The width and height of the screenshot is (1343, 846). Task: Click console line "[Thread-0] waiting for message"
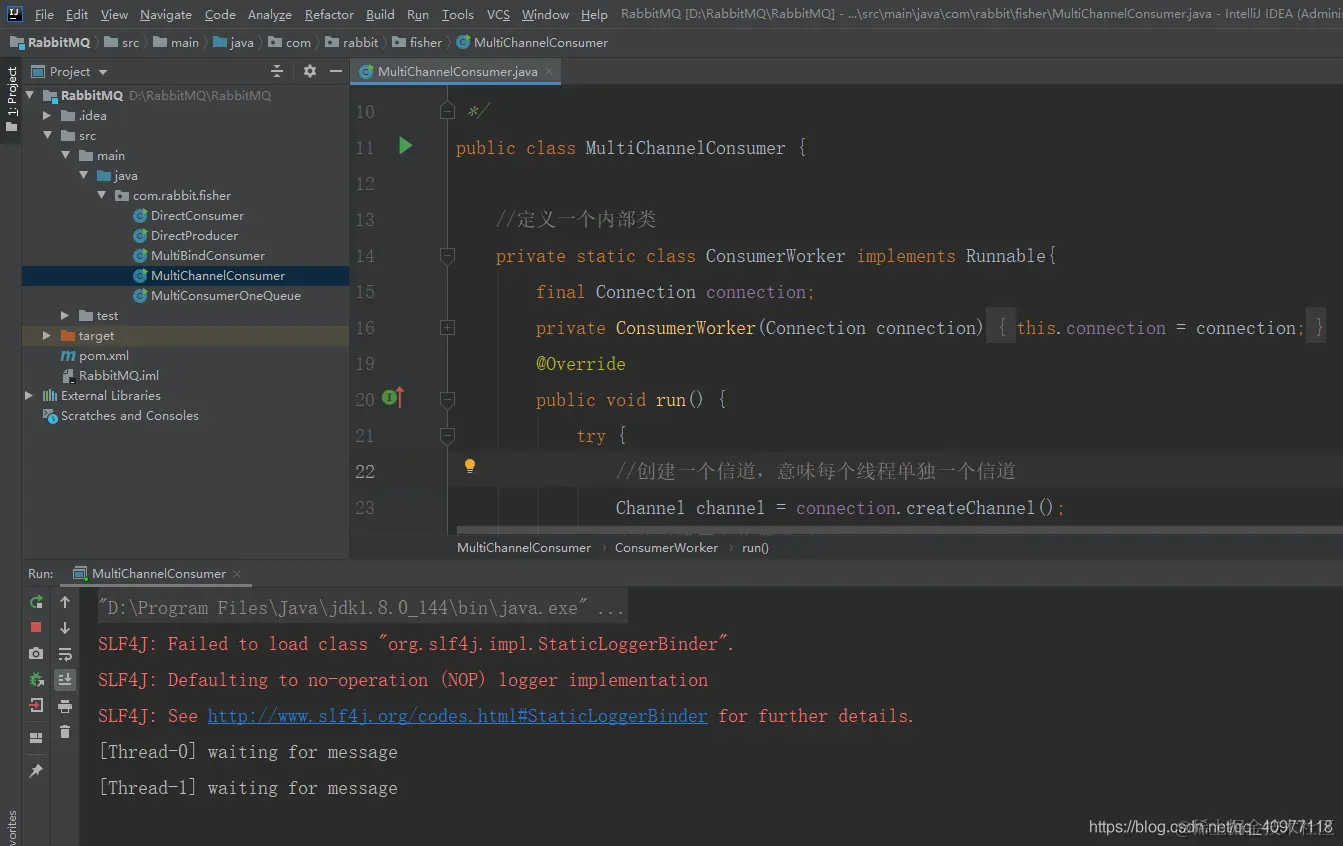[x=248, y=752]
